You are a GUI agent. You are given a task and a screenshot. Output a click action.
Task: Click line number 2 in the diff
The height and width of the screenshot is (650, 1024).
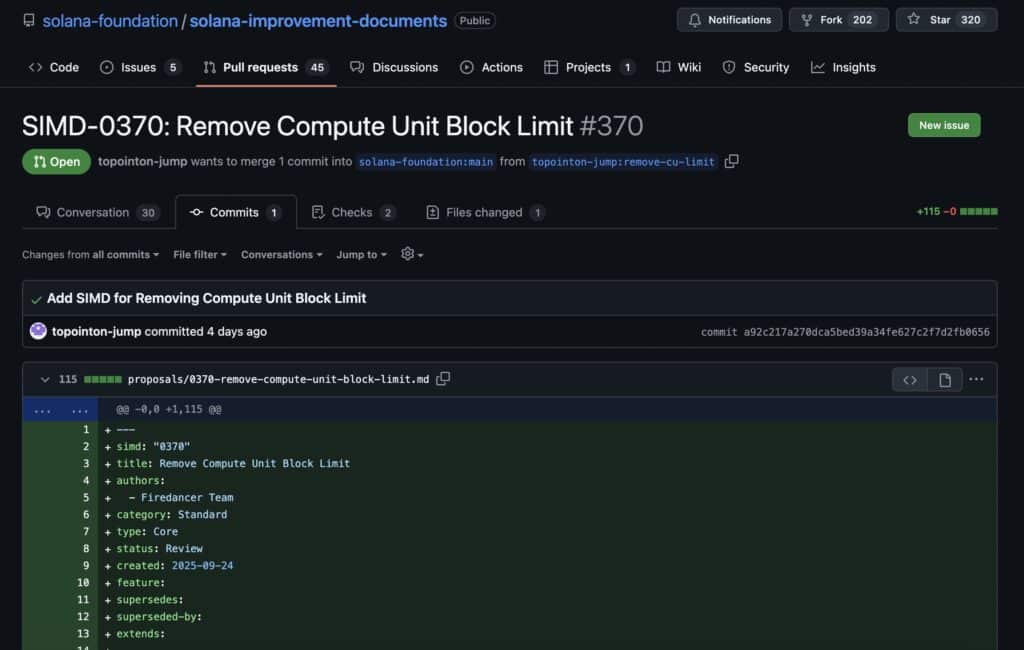86,447
